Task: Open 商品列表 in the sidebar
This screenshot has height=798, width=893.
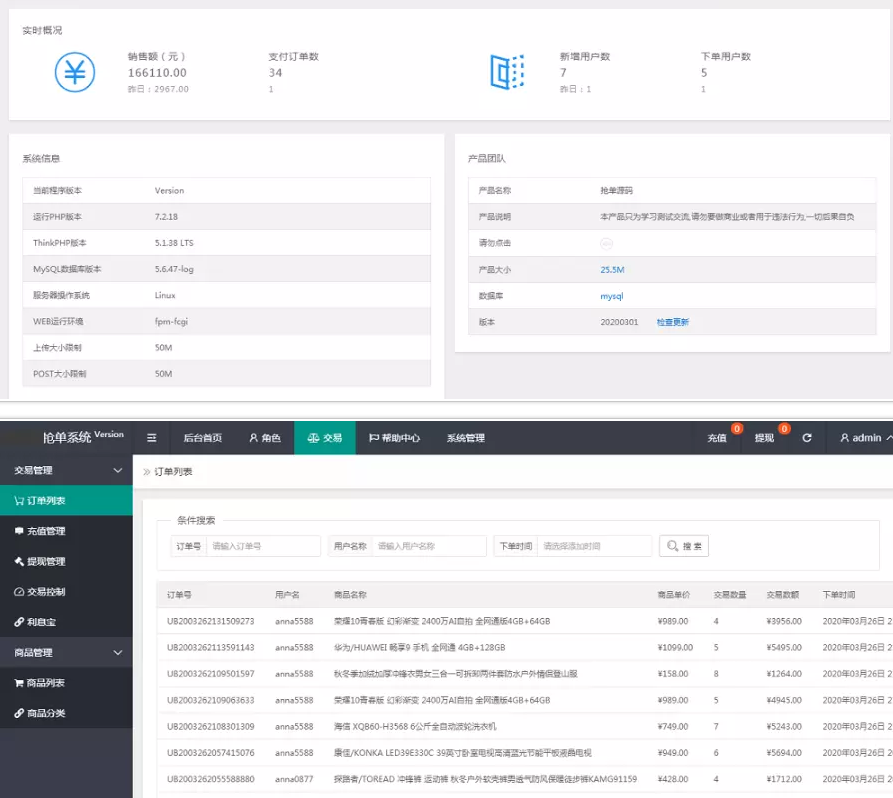Action: (45, 683)
